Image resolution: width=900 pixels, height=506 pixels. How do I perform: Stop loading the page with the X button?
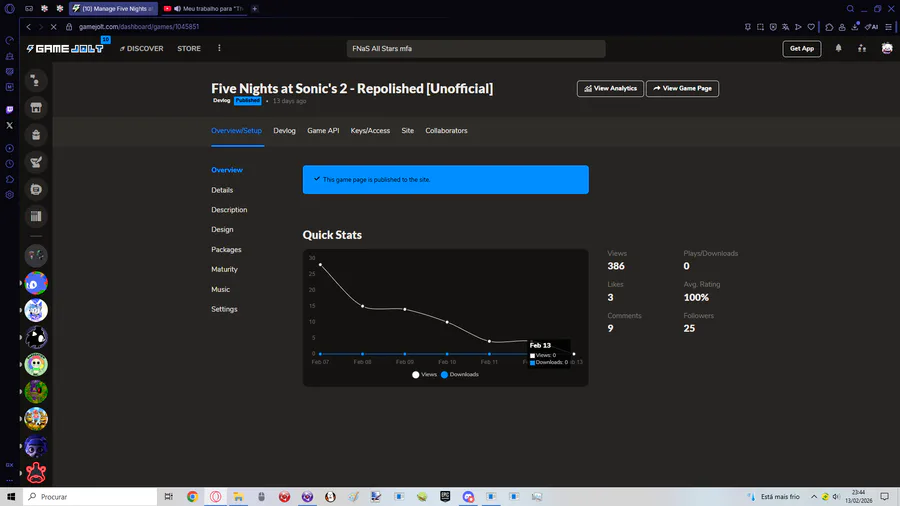point(53,26)
